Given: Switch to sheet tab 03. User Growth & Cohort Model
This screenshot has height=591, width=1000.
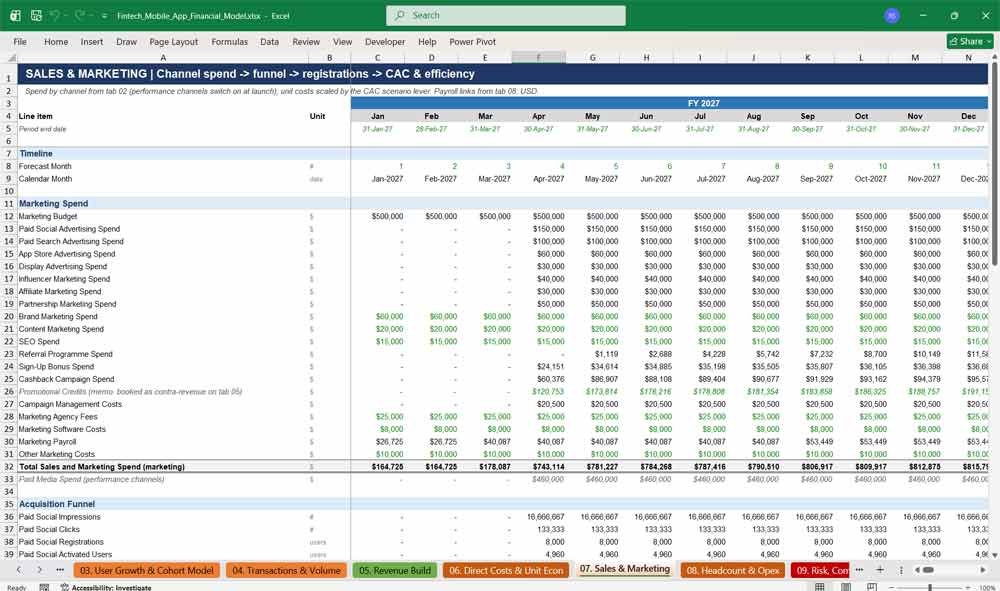Looking at the screenshot, I should click(147, 571).
